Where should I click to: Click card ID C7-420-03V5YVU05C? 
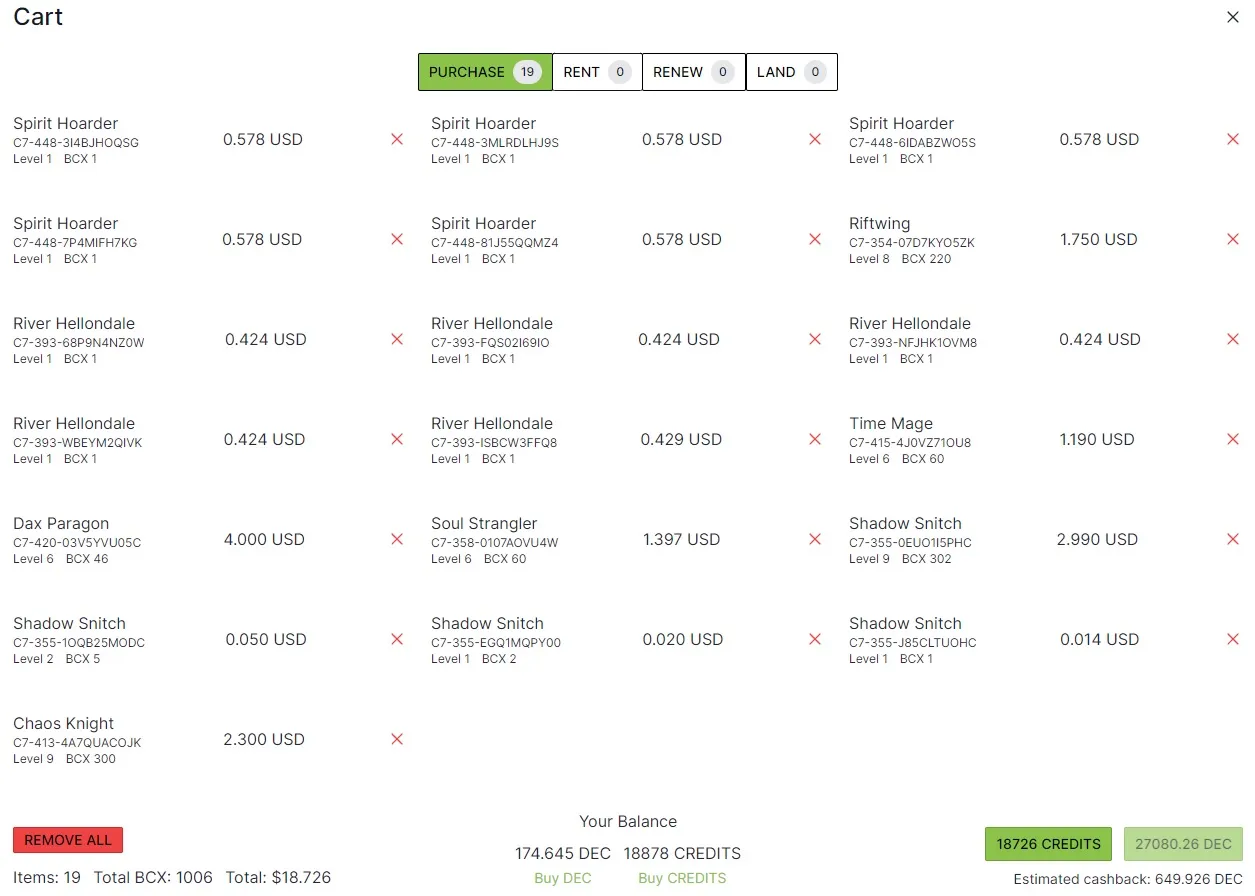[77, 542]
